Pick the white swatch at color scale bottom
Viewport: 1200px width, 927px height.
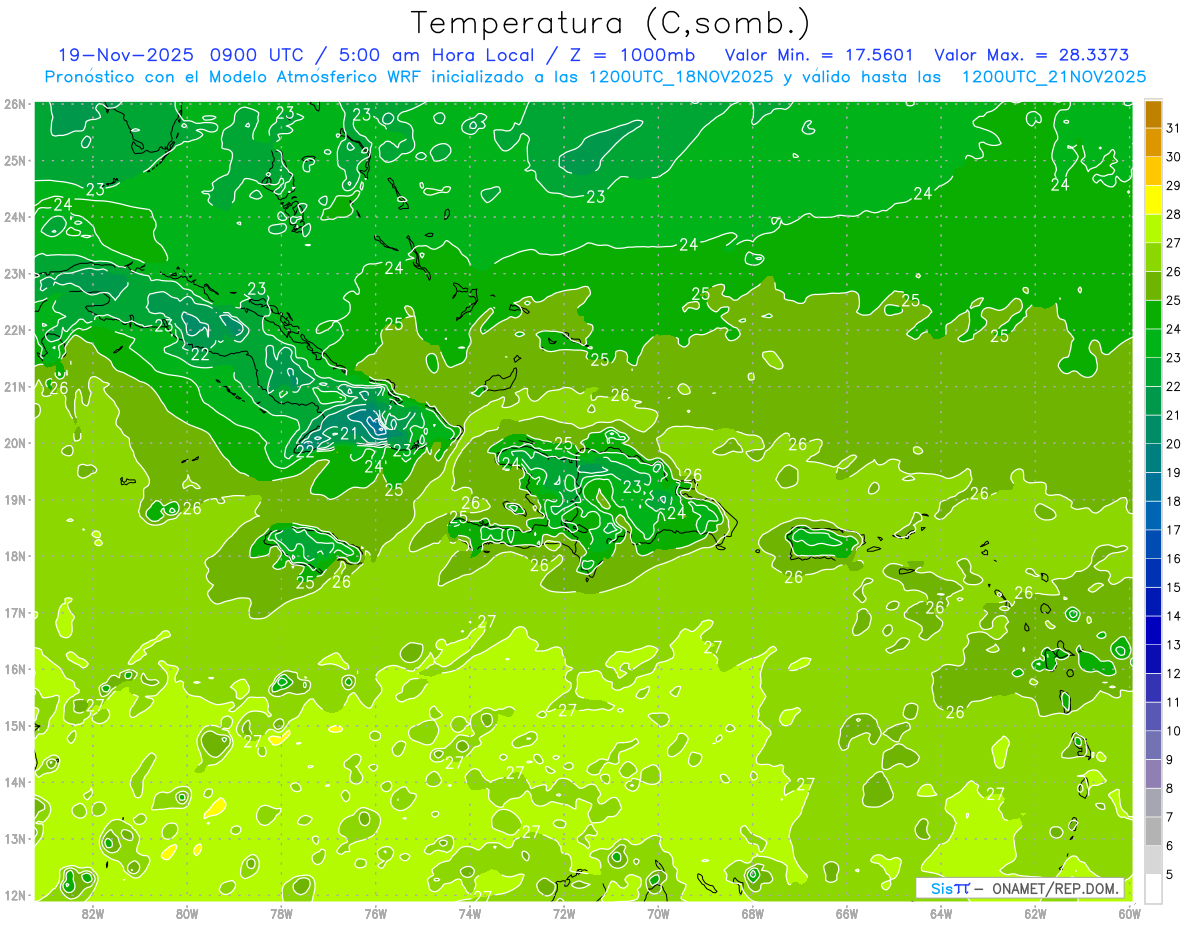point(1153,888)
